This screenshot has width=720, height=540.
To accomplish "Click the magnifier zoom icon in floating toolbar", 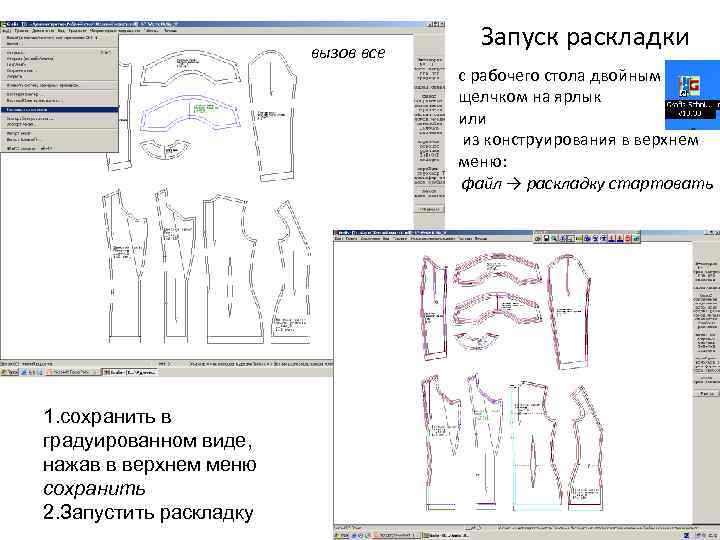I will [x=554, y=238].
